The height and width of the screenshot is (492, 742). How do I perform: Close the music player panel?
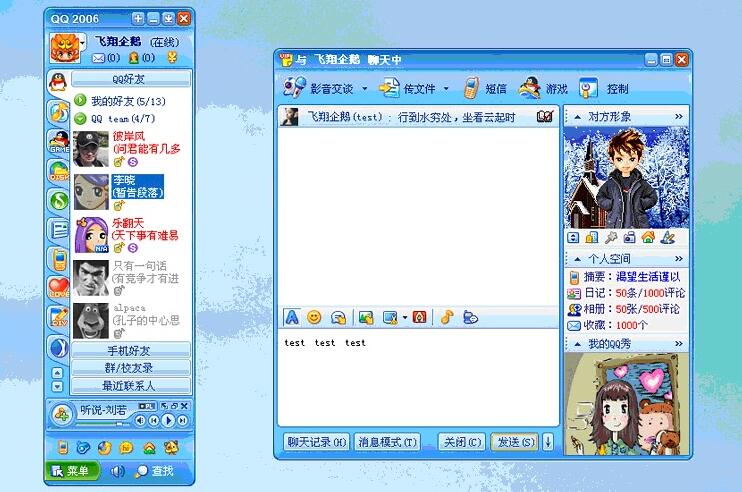[184, 406]
